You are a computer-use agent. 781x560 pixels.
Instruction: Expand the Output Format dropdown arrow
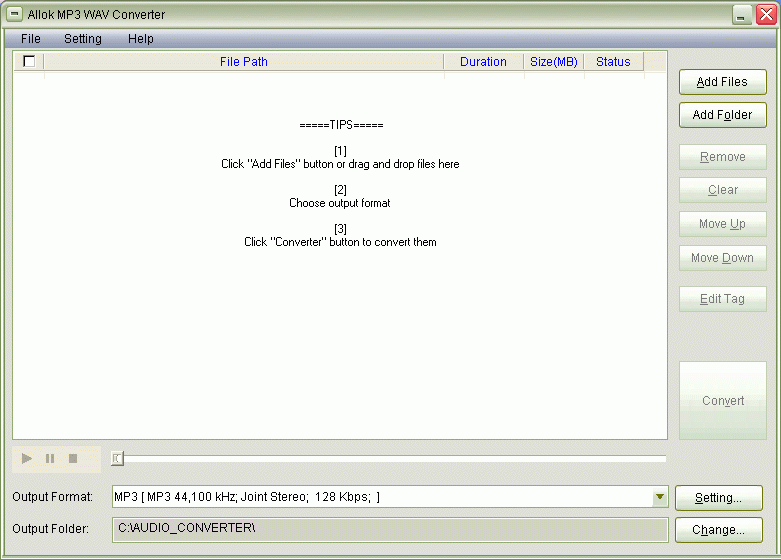(x=659, y=497)
